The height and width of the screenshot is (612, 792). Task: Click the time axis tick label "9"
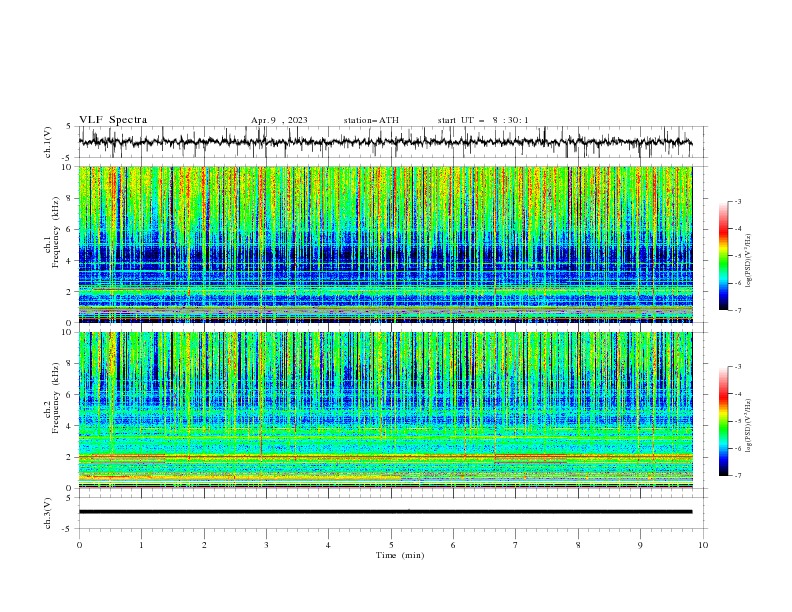pos(640,545)
